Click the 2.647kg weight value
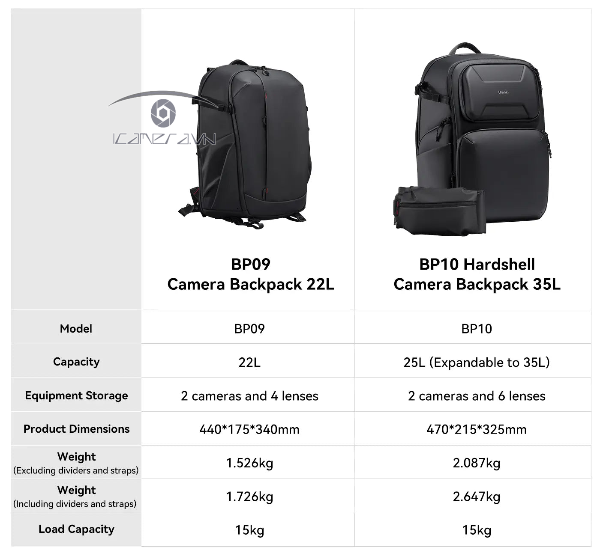The width and height of the screenshot is (600, 559). tap(476, 497)
